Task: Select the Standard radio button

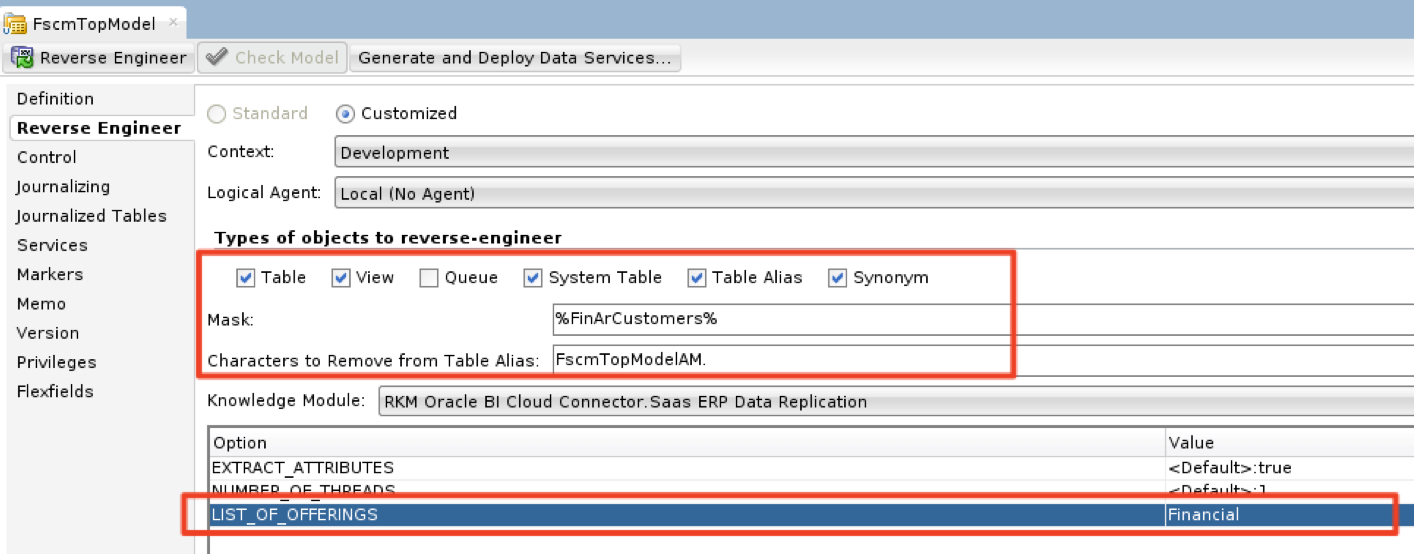Action: pyautogui.click(x=216, y=114)
